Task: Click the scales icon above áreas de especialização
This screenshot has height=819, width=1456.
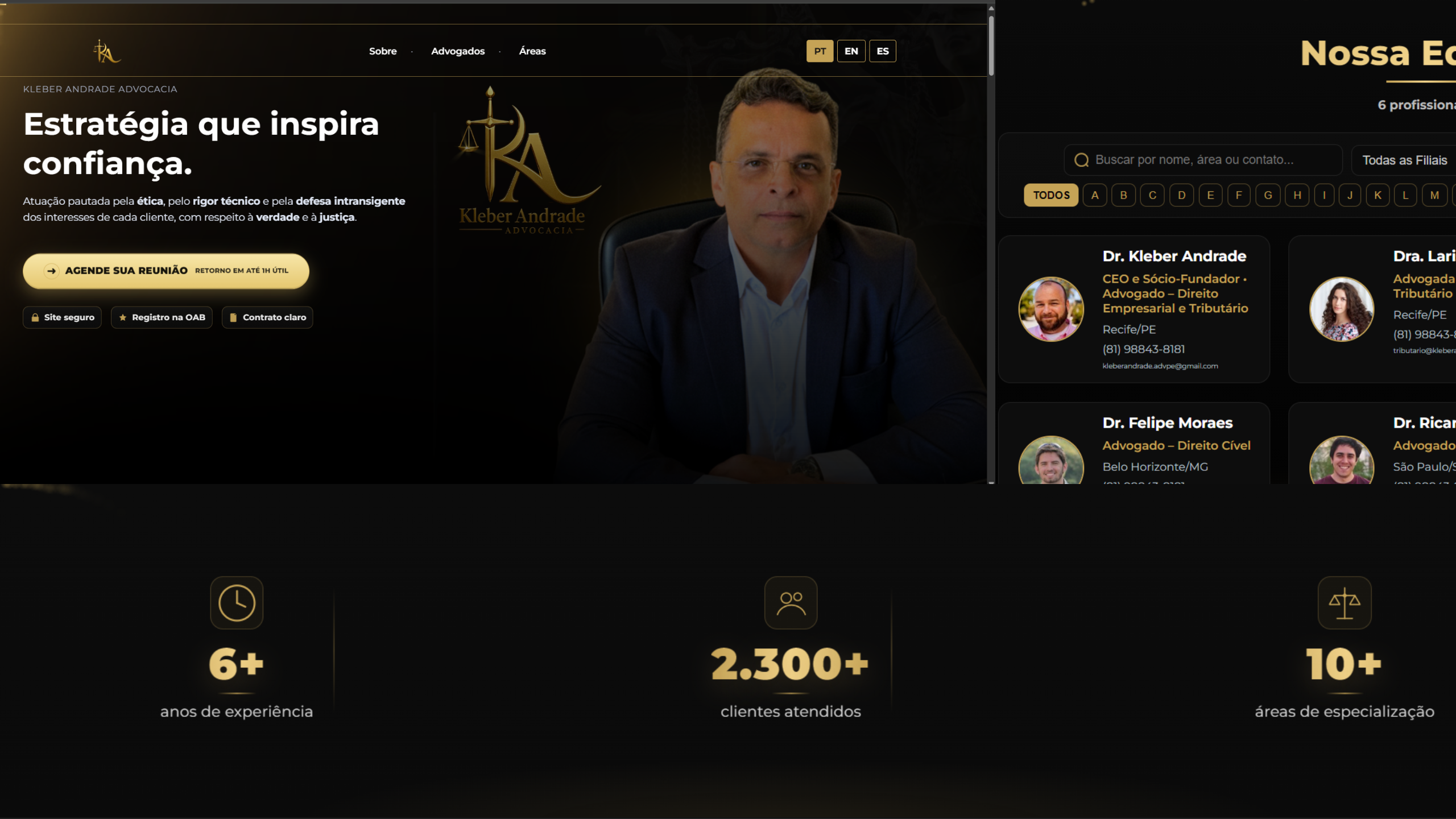Action: [1345, 603]
